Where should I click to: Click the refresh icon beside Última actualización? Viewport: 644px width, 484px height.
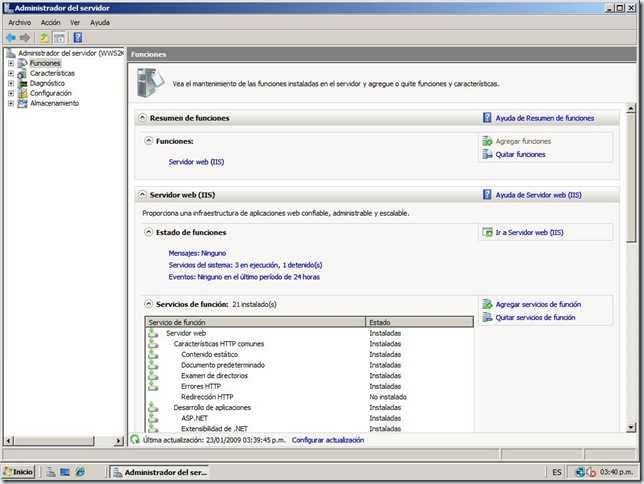click(x=135, y=440)
